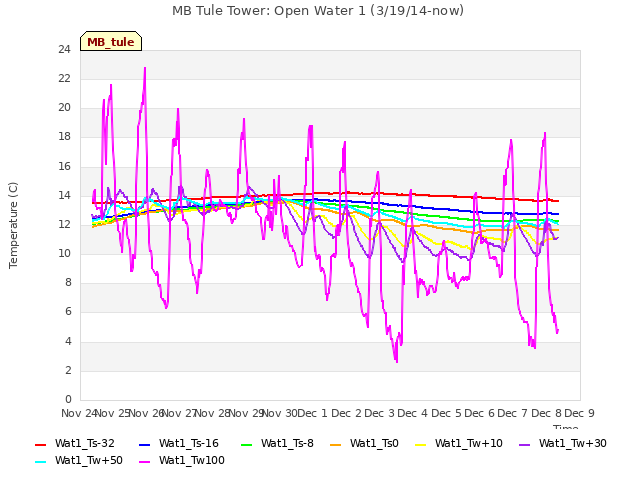
Task: Click the cyan Wat1_Tw+50 legend swatch
Action: click(x=40, y=462)
